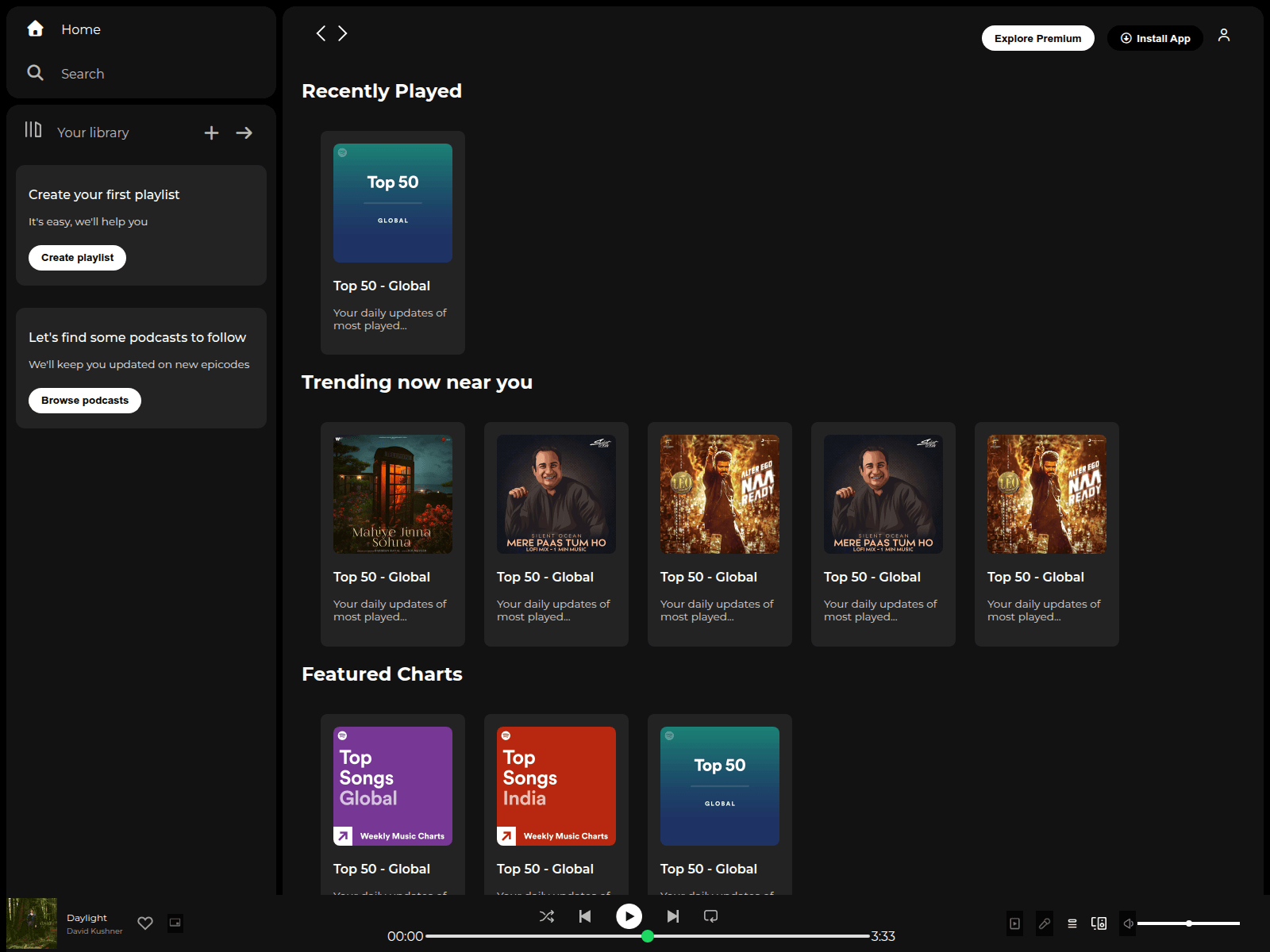Click Trending now near you heading

417,382
